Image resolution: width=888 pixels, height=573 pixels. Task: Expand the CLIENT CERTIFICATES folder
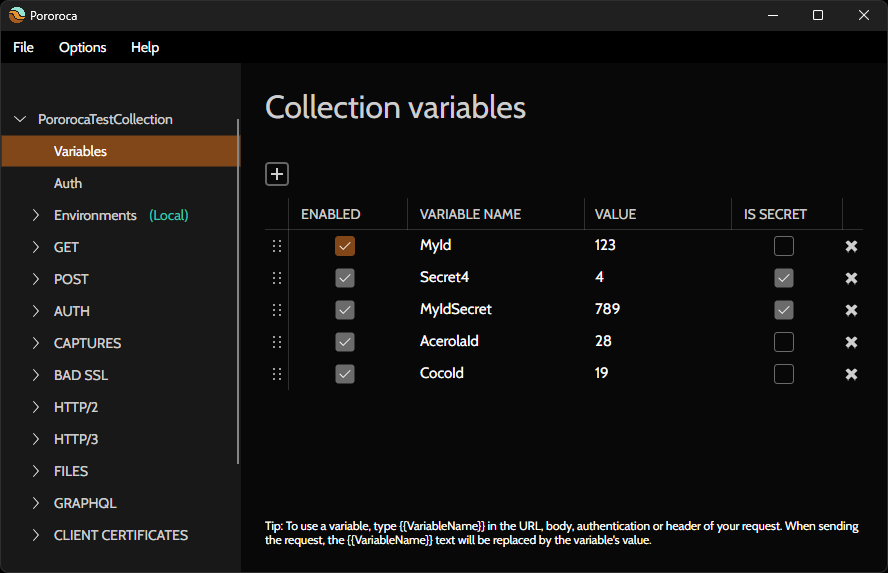[x=36, y=535]
